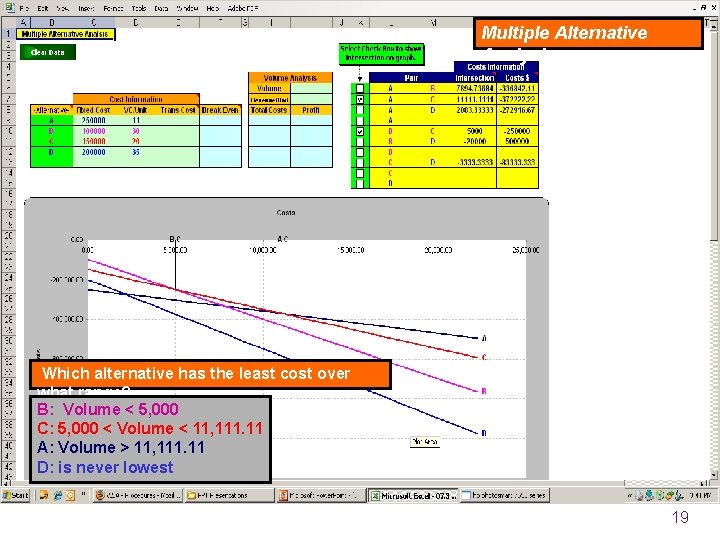Select fixed cost cell 150000 for alternative C
This screenshot has height=540, width=720.
94,141
